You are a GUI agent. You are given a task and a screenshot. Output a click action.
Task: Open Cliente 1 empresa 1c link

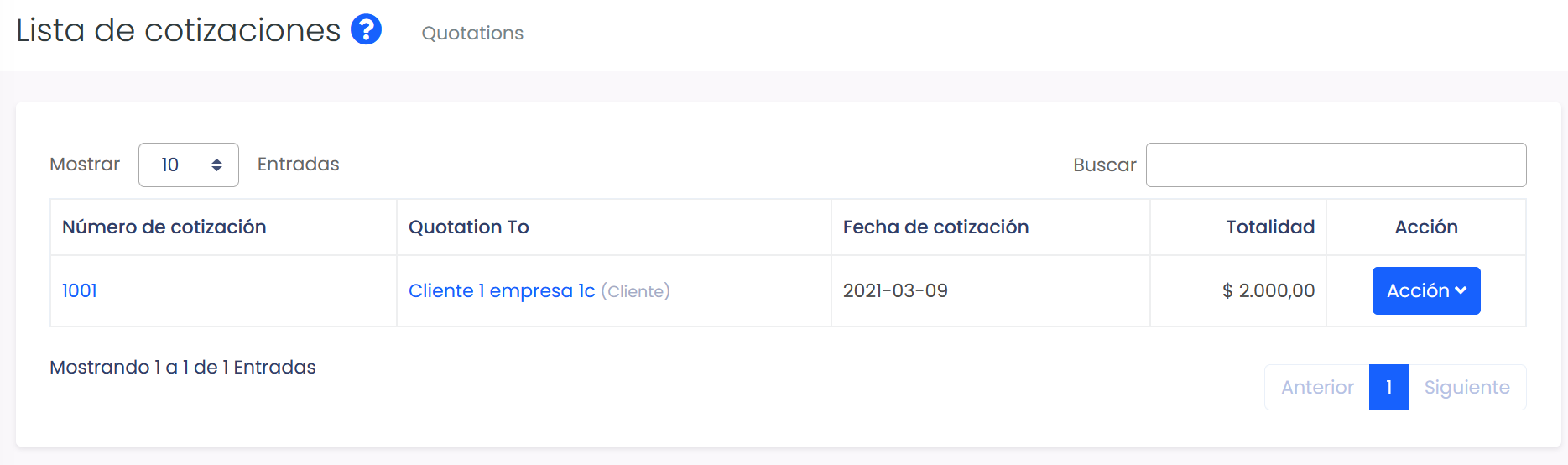[x=501, y=290]
